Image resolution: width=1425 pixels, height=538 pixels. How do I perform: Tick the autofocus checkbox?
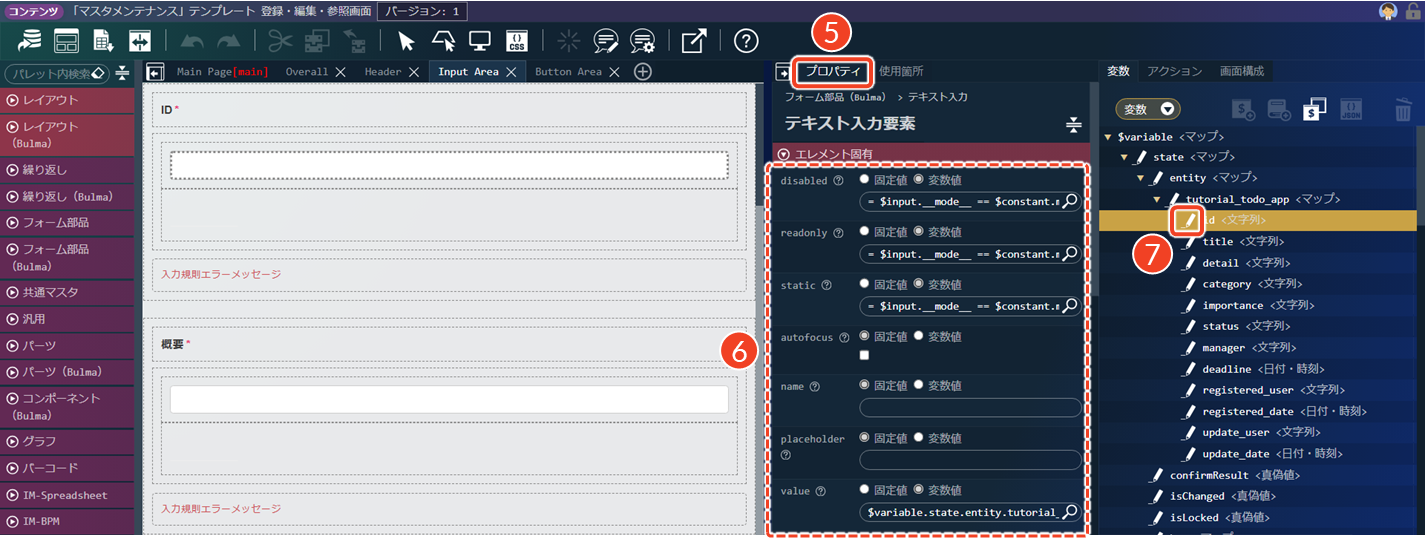865,355
